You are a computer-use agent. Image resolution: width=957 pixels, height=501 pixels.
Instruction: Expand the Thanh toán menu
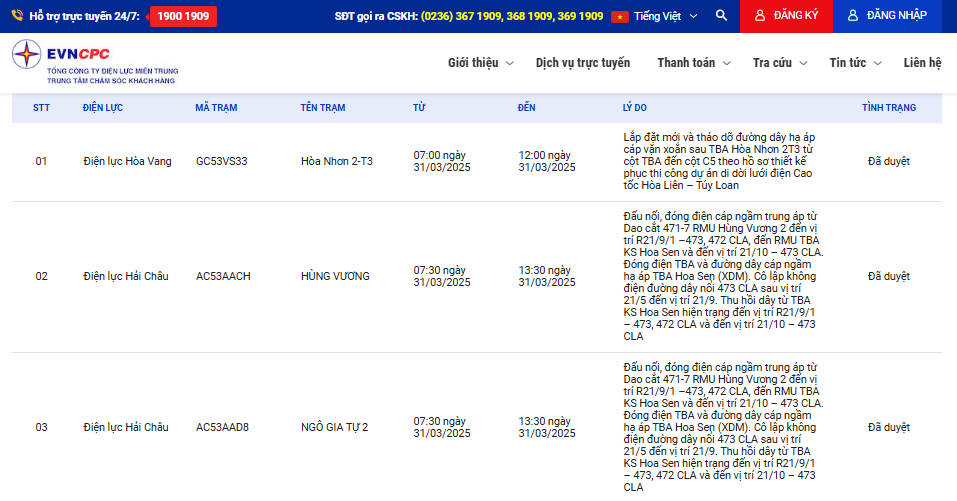point(694,63)
